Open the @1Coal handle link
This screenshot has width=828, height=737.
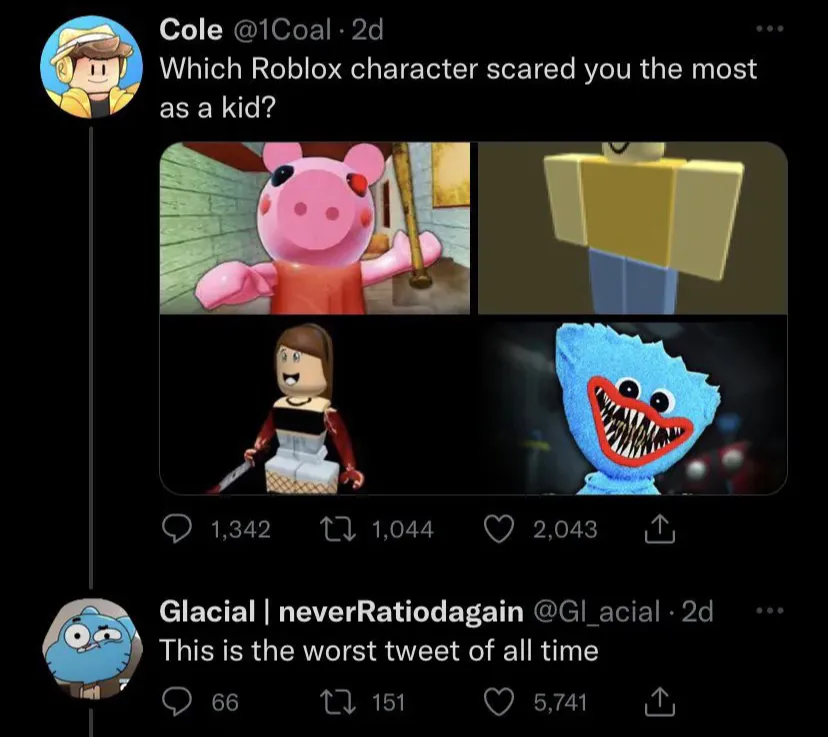(x=284, y=31)
